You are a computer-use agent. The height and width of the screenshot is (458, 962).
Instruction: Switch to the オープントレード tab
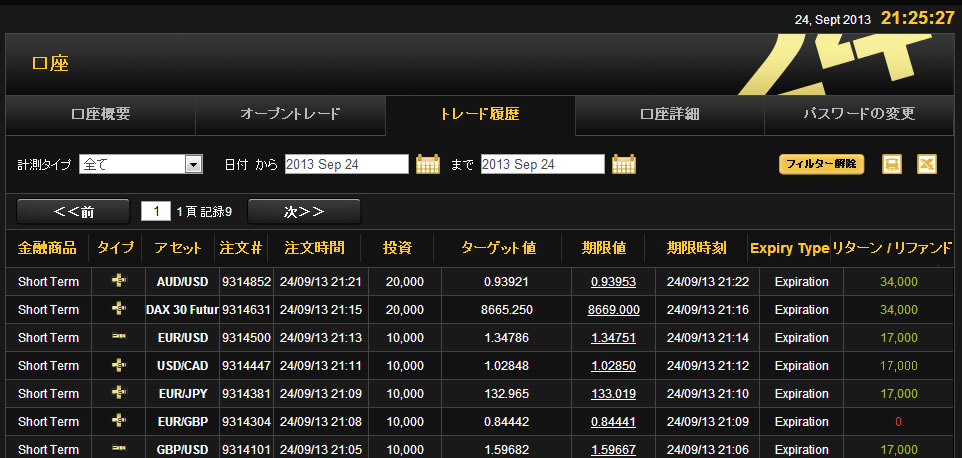[x=290, y=115]
